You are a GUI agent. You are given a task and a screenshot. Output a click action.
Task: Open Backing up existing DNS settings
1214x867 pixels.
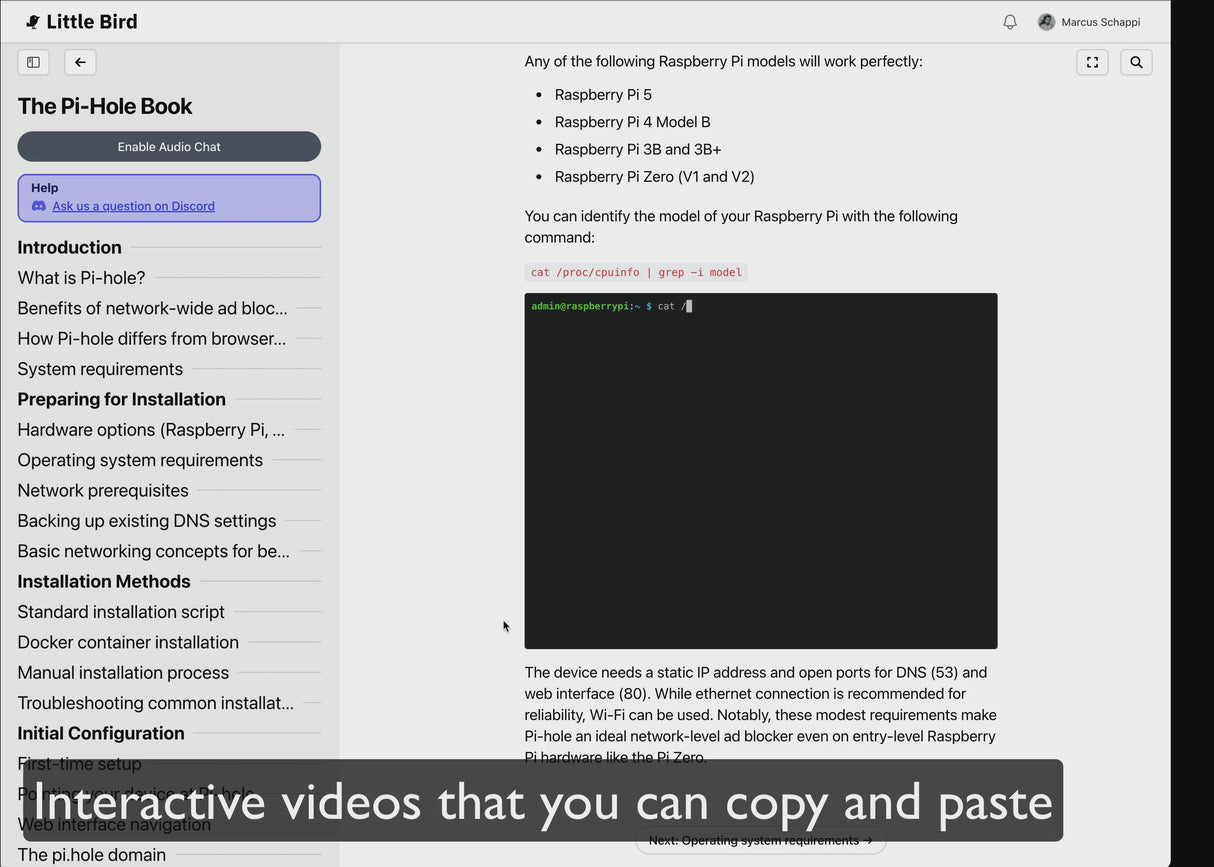[x=146, y=521]
